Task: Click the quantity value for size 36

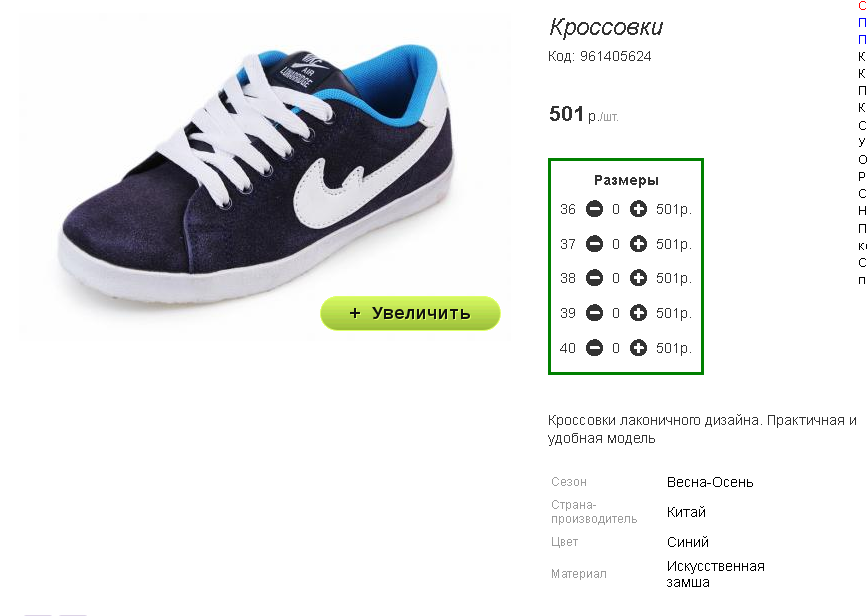Action: [616, 210]
